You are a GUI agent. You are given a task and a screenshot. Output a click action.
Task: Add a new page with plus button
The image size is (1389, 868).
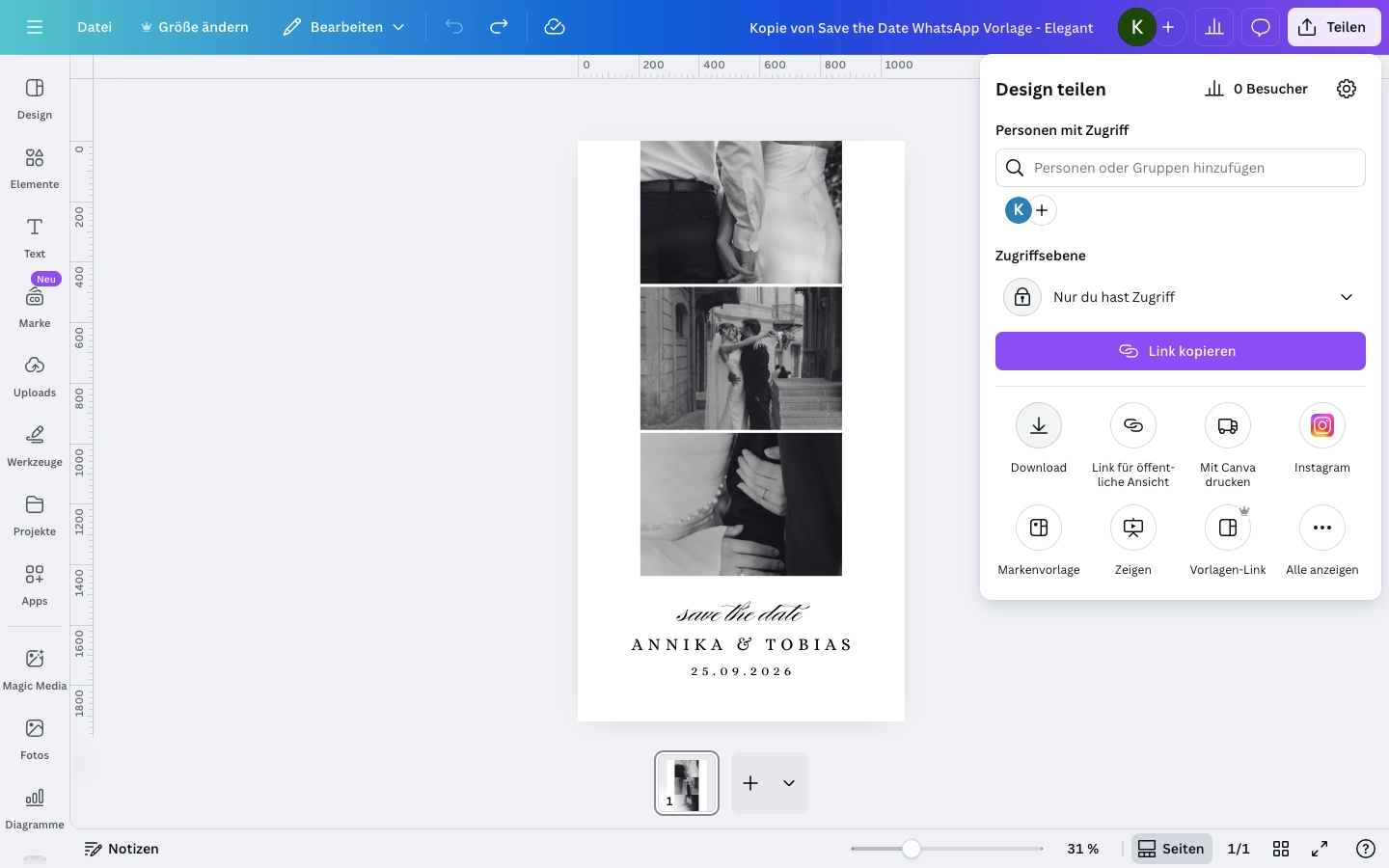pyautogui.click(x=750, y=783)
